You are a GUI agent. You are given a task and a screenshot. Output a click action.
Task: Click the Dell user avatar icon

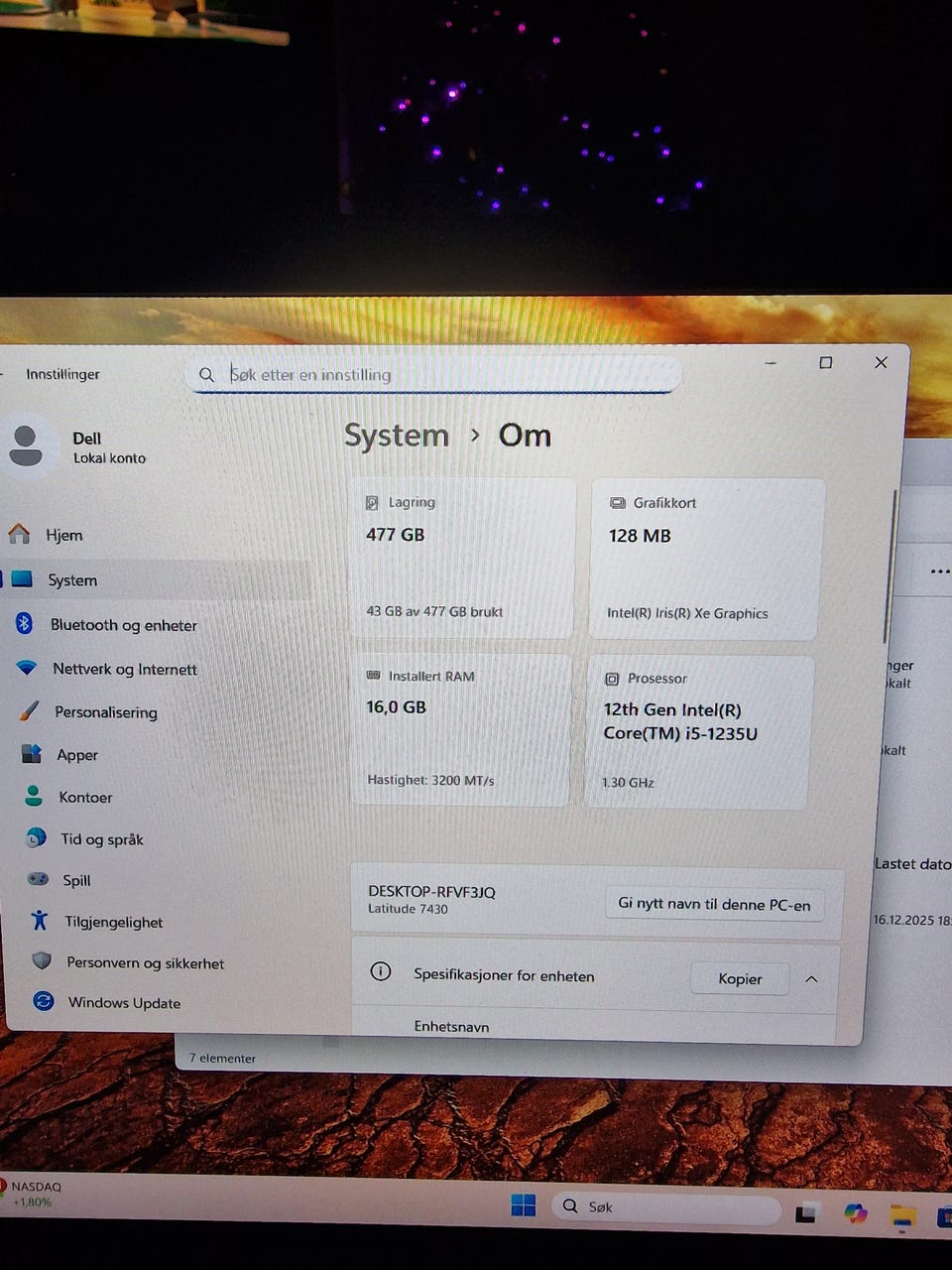coord(26,446)
